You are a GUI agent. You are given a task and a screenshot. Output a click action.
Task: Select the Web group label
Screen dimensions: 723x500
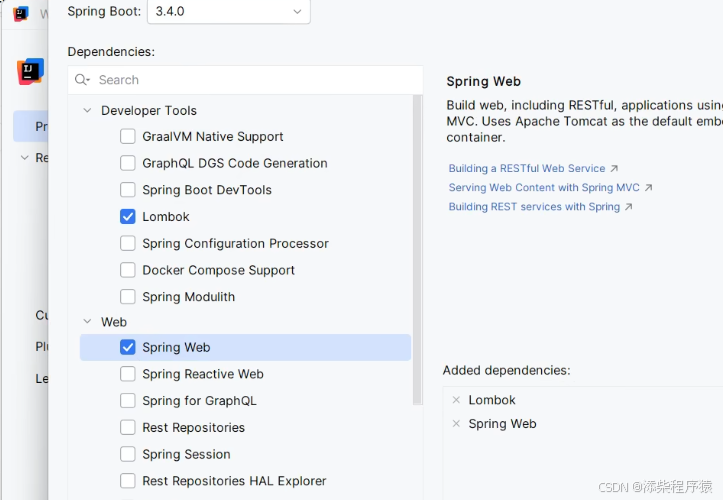coord(114,321)
